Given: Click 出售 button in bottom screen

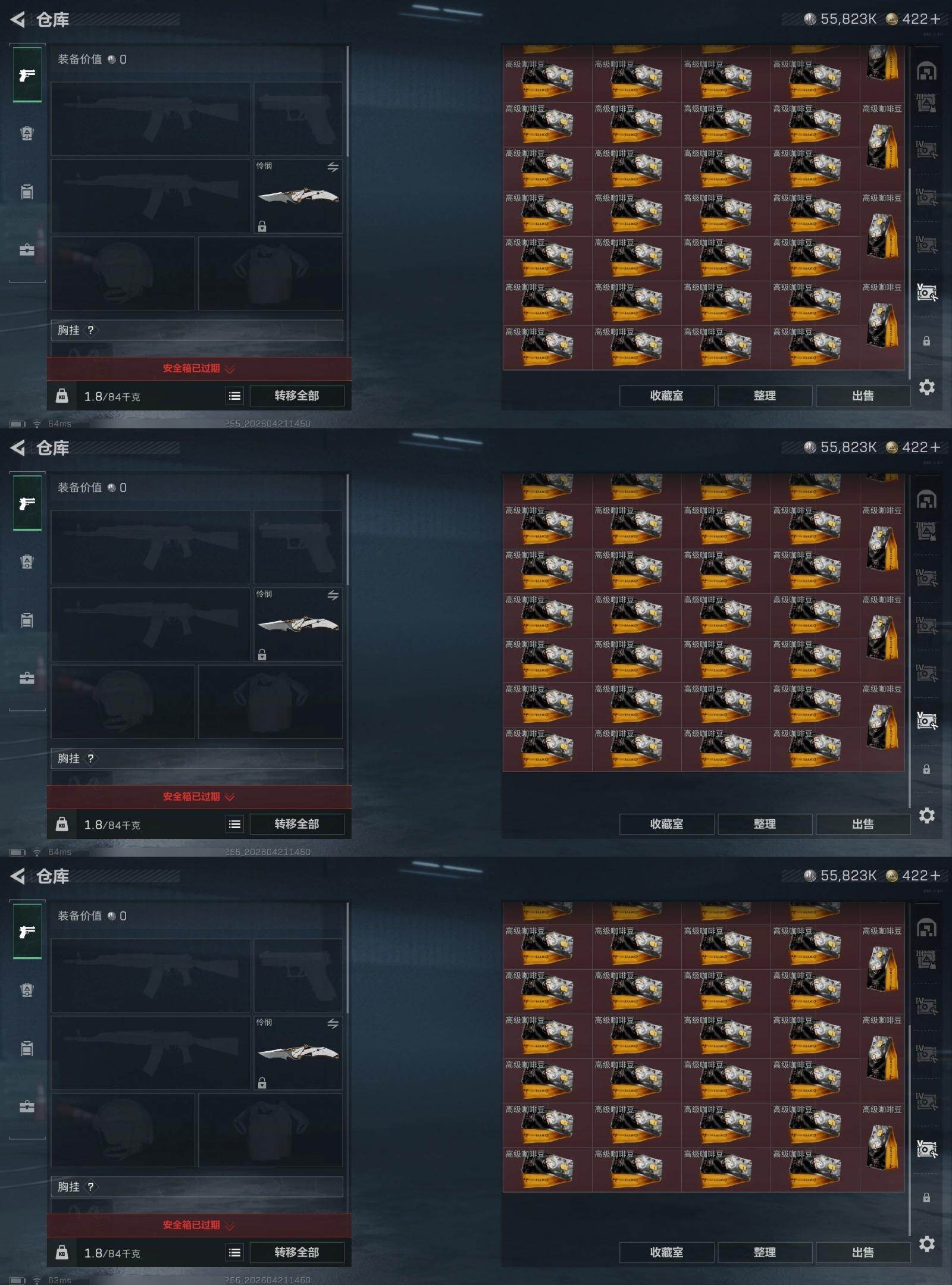Looking at the screenshot, I should pyautogui.click(x=863, y=1252).
